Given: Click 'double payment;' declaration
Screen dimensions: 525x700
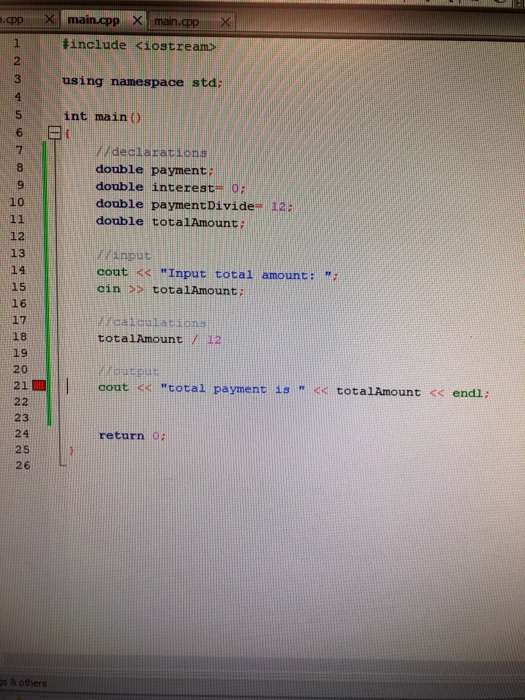Looking at the screenshot, I should click(154, 170).
